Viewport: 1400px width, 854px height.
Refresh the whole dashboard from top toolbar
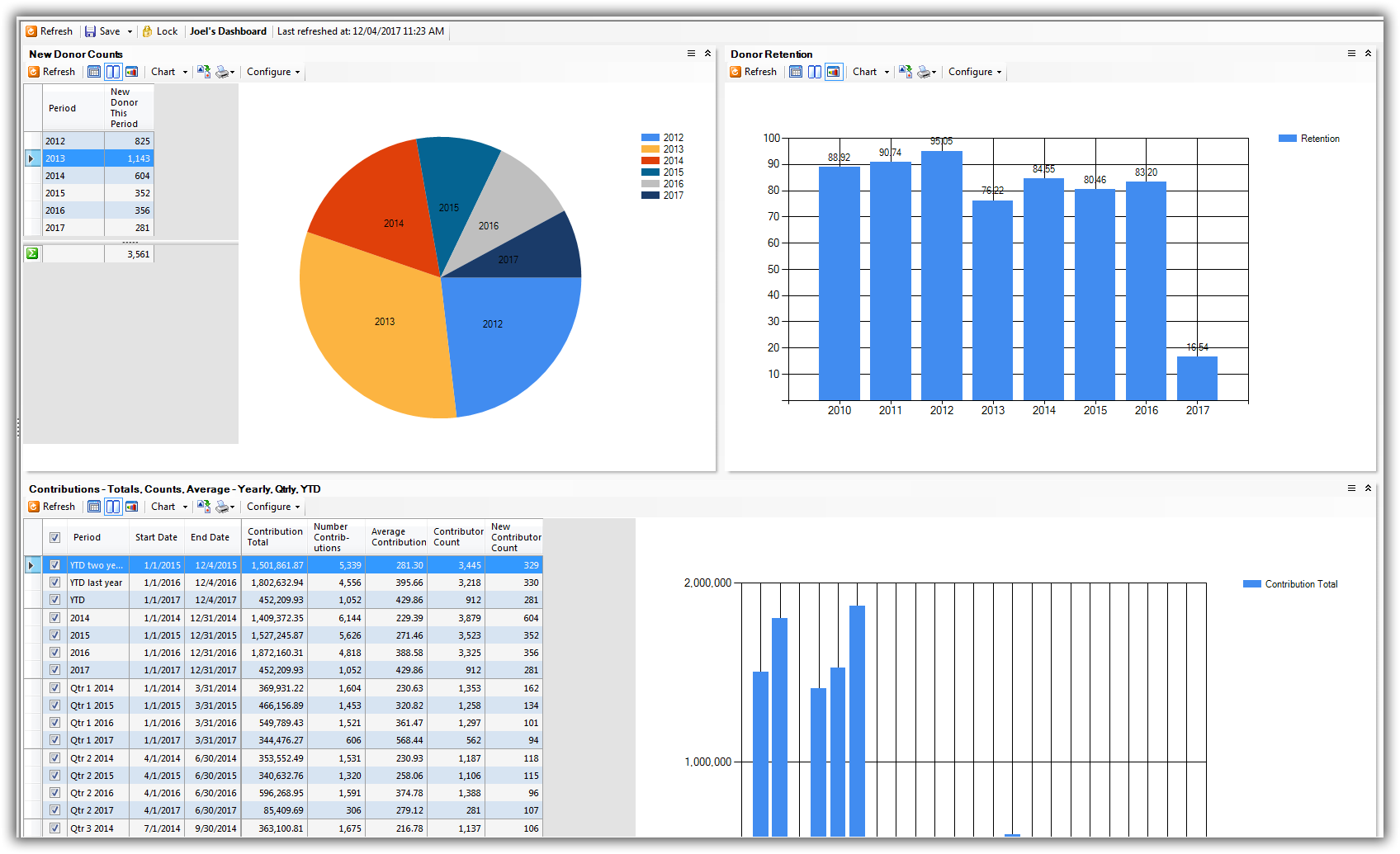pos(49,31)
